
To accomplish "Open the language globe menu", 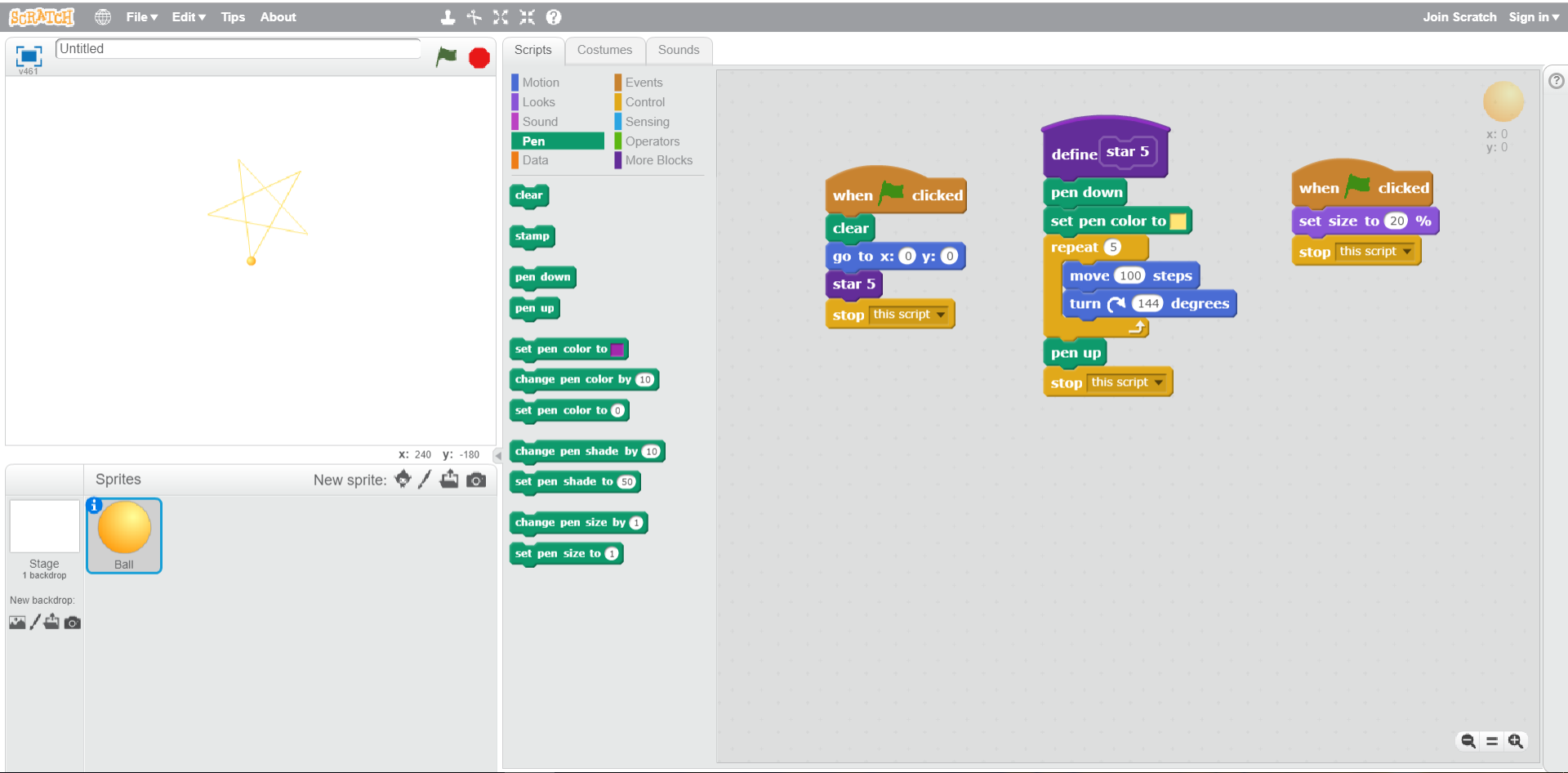I will tap(103, 17).
